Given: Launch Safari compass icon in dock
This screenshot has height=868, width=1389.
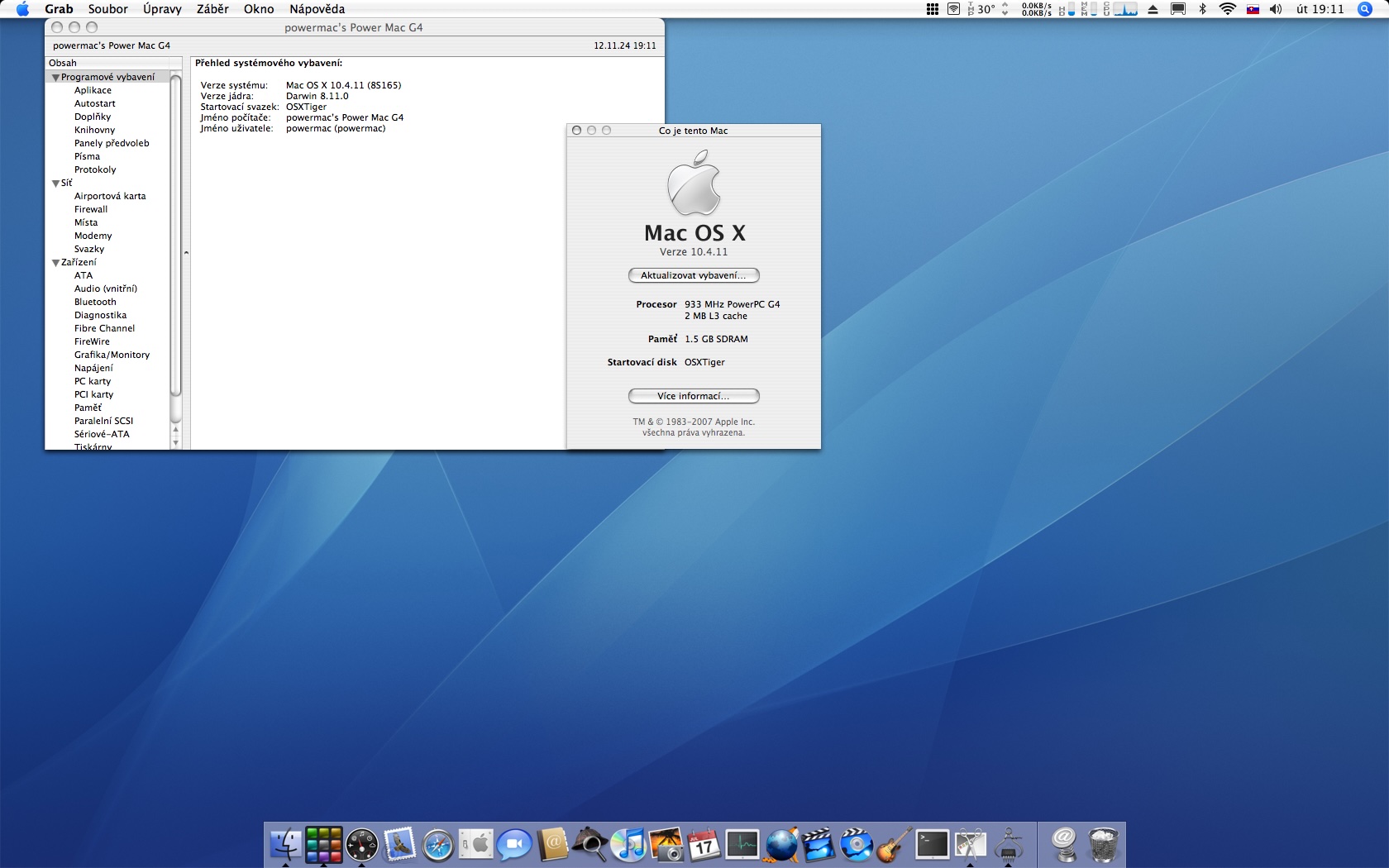Looking at the screenshot, I should coord(437,845).
